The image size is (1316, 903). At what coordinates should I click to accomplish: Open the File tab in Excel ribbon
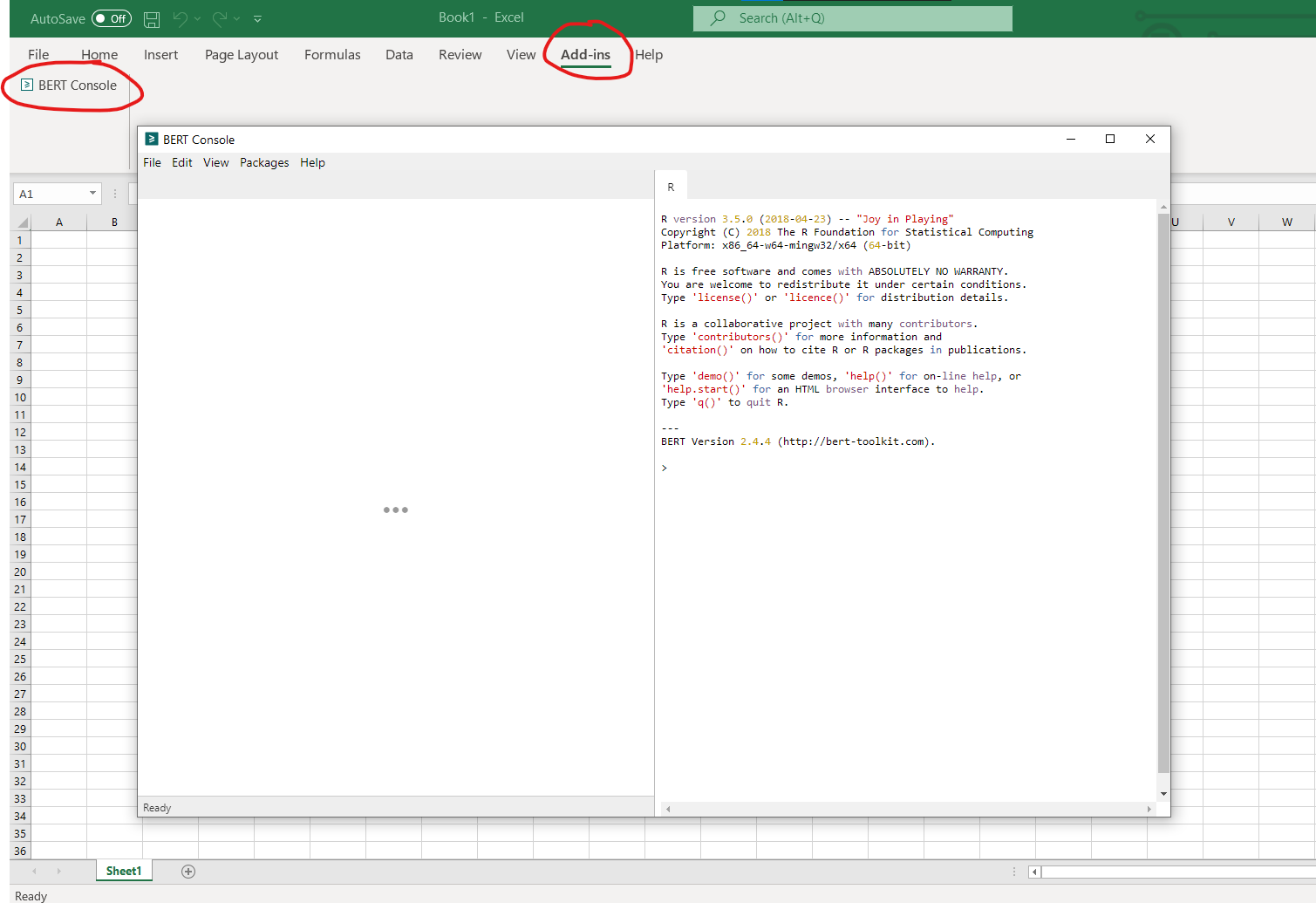(x=38, y=54)
